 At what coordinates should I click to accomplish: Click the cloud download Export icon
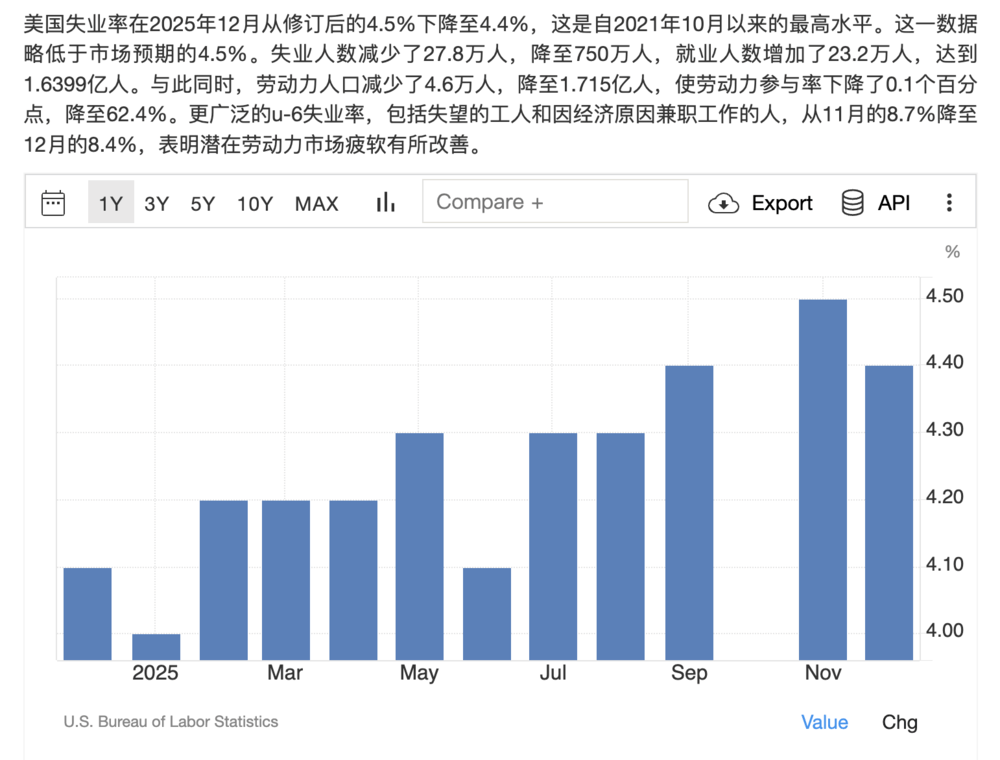point(723,203)
